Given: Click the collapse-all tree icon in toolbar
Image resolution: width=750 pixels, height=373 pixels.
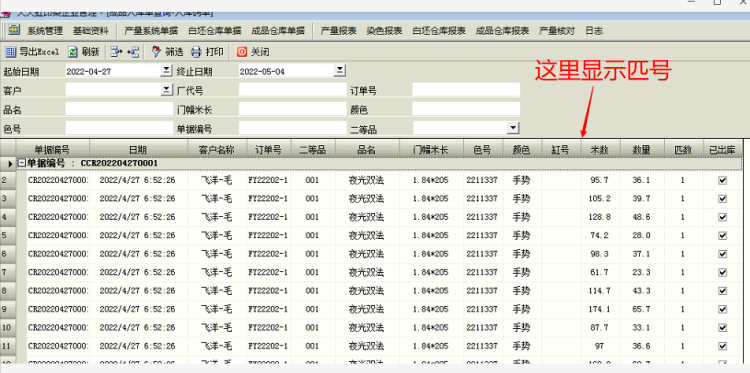Looking at the screenshot, I should (x=133, y=52).
